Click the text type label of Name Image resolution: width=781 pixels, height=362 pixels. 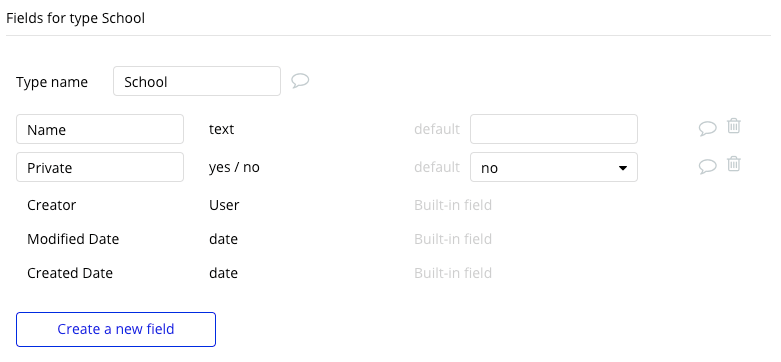pos(221,129)
